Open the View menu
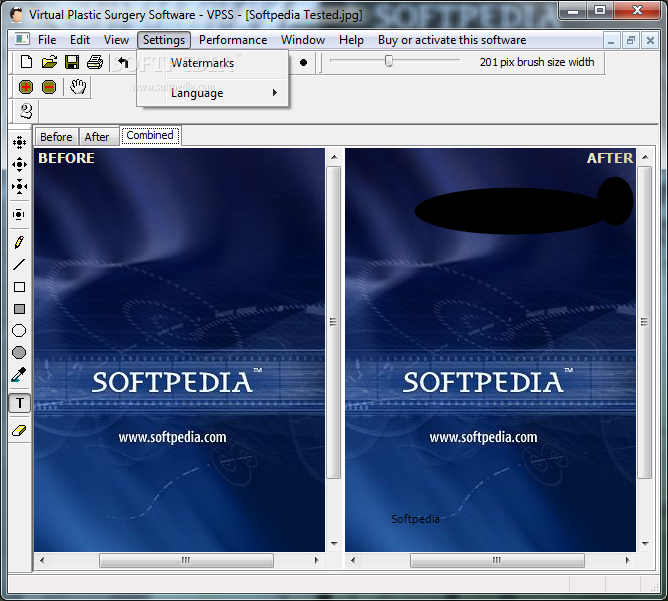 pos(116,40)
